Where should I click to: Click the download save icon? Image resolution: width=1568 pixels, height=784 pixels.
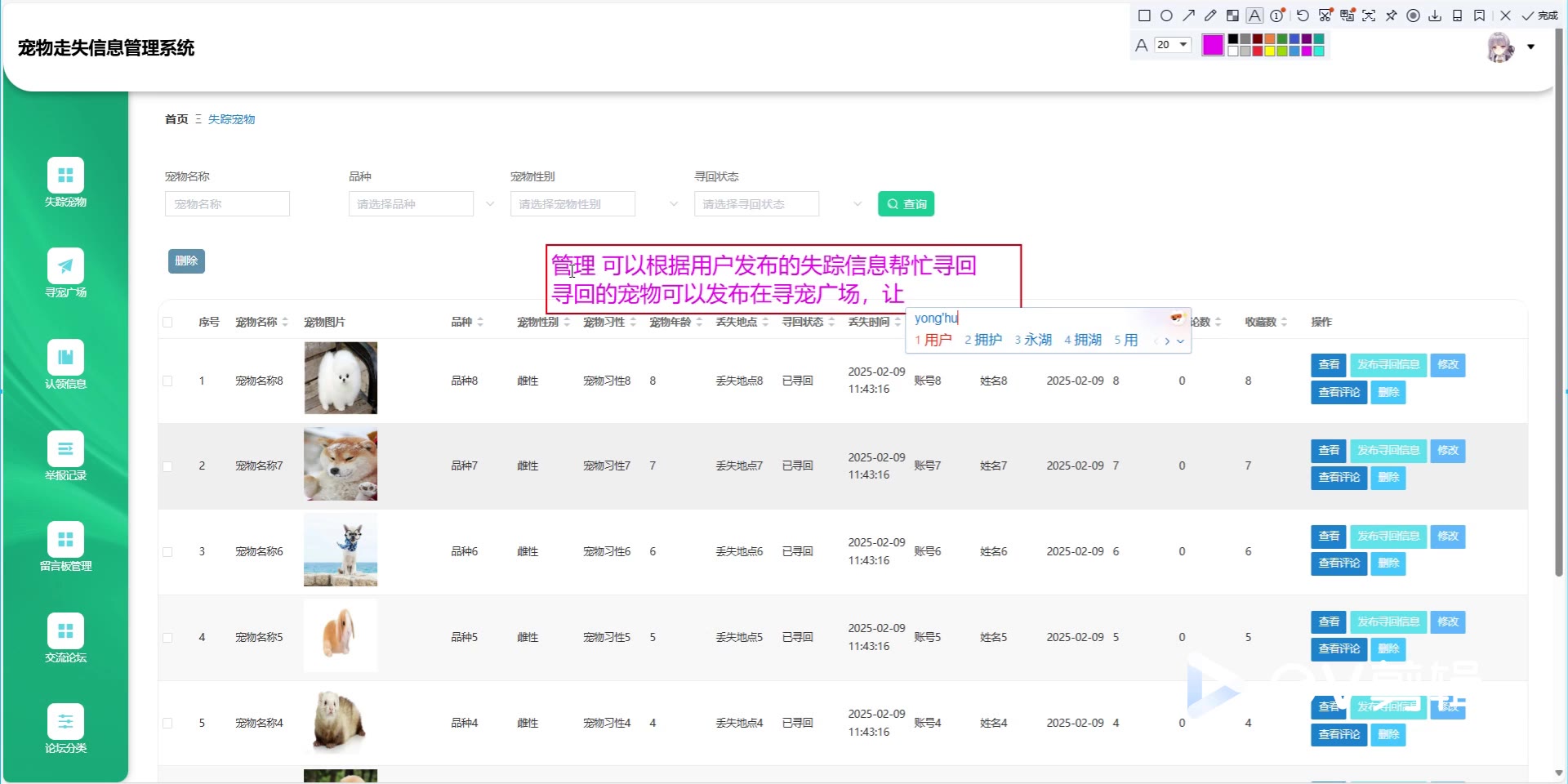pyautogui.click(x=1435, y=16)
